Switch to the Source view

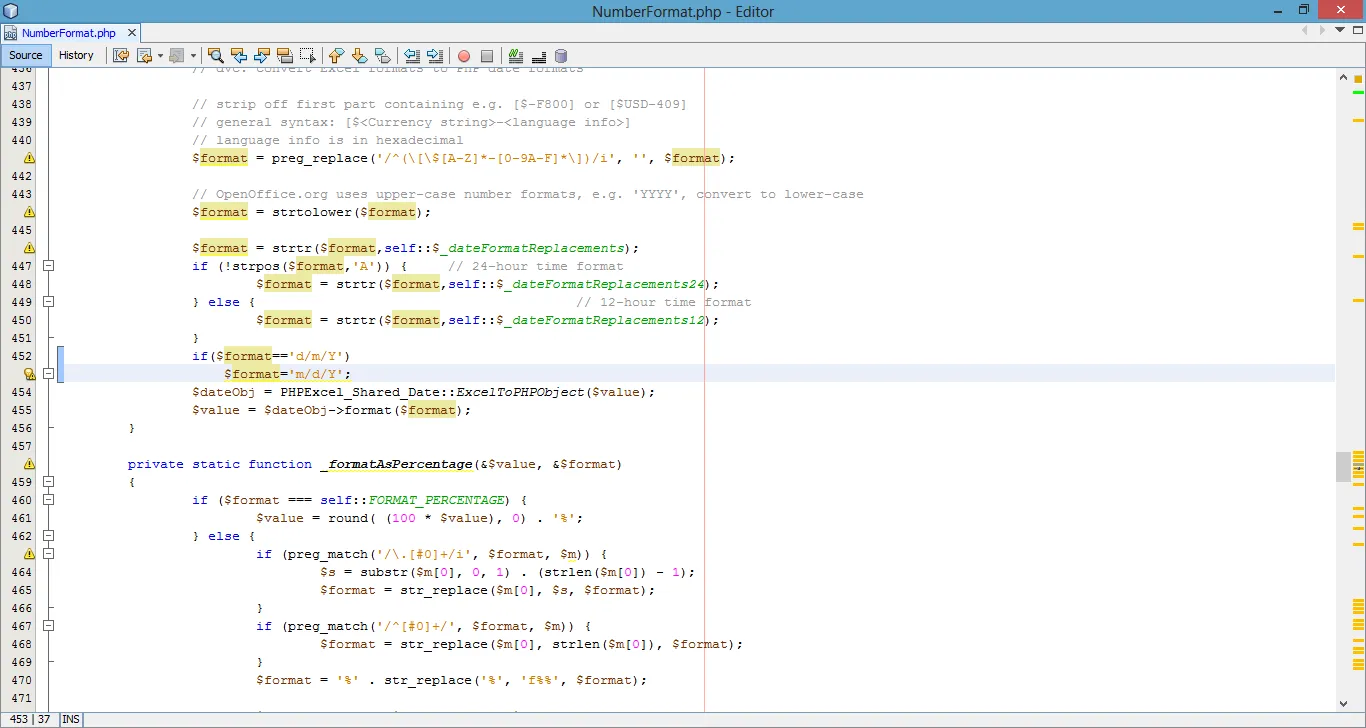point(26,55)
